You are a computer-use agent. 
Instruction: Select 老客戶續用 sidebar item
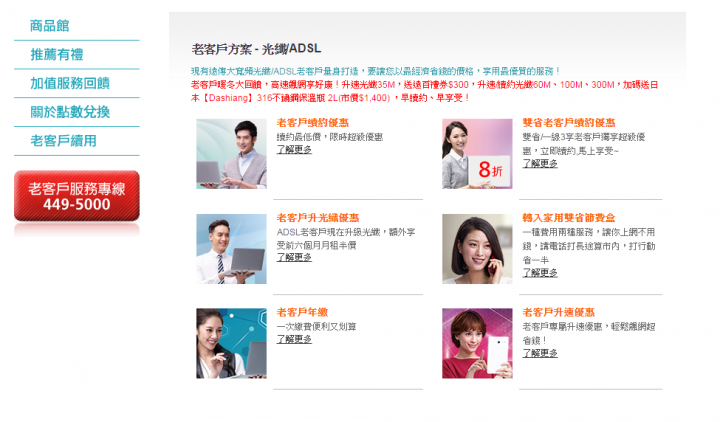pos(63,141)
